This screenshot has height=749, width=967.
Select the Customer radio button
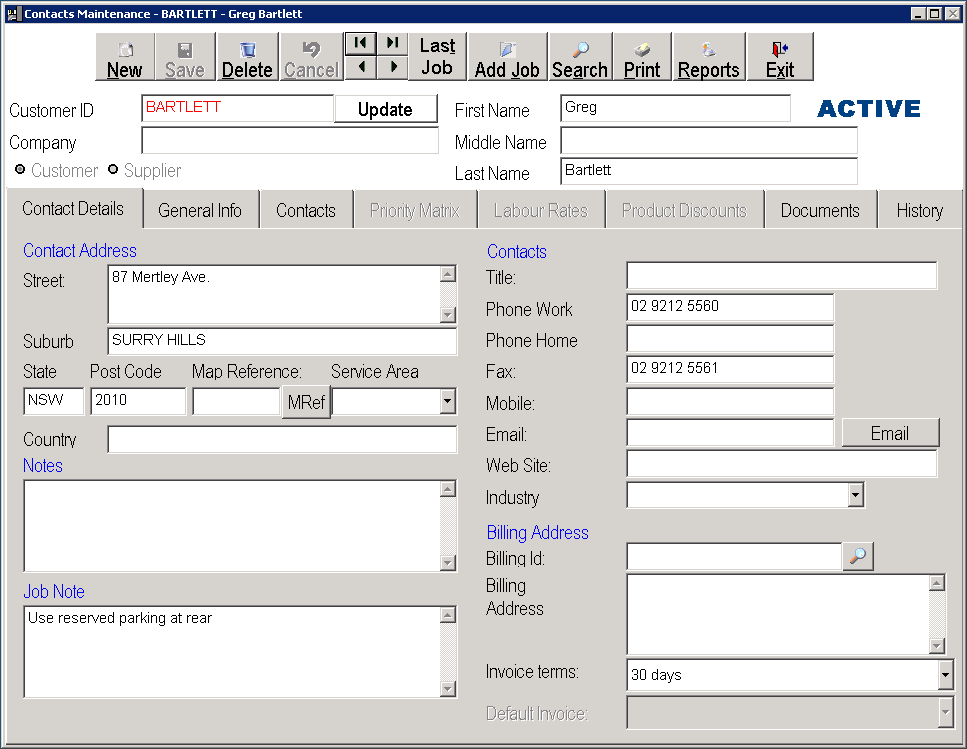[20, 170]
